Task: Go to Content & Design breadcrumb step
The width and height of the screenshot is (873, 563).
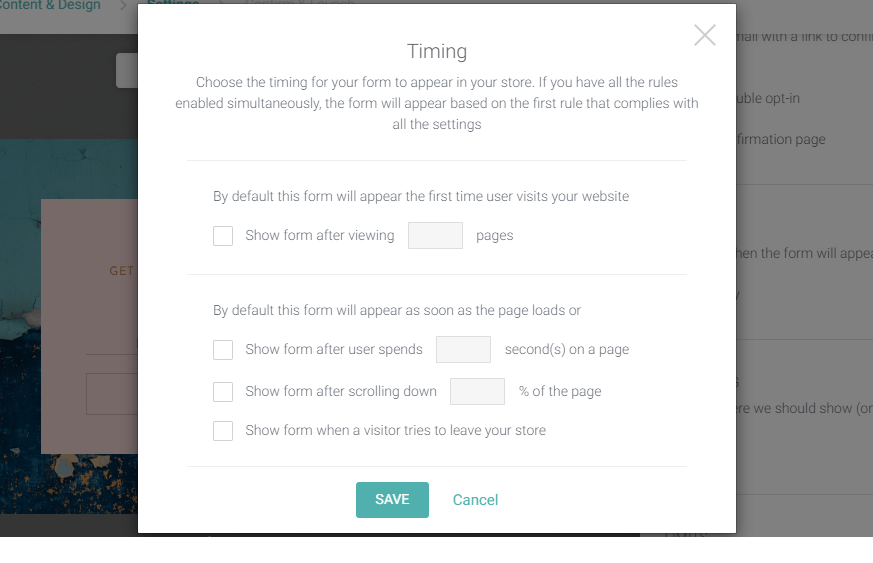Action: (50, 6)
